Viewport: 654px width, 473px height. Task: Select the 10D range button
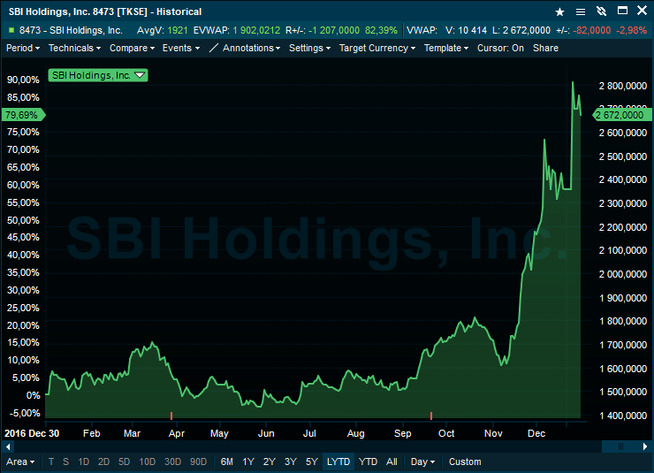(x=147, y=462)
